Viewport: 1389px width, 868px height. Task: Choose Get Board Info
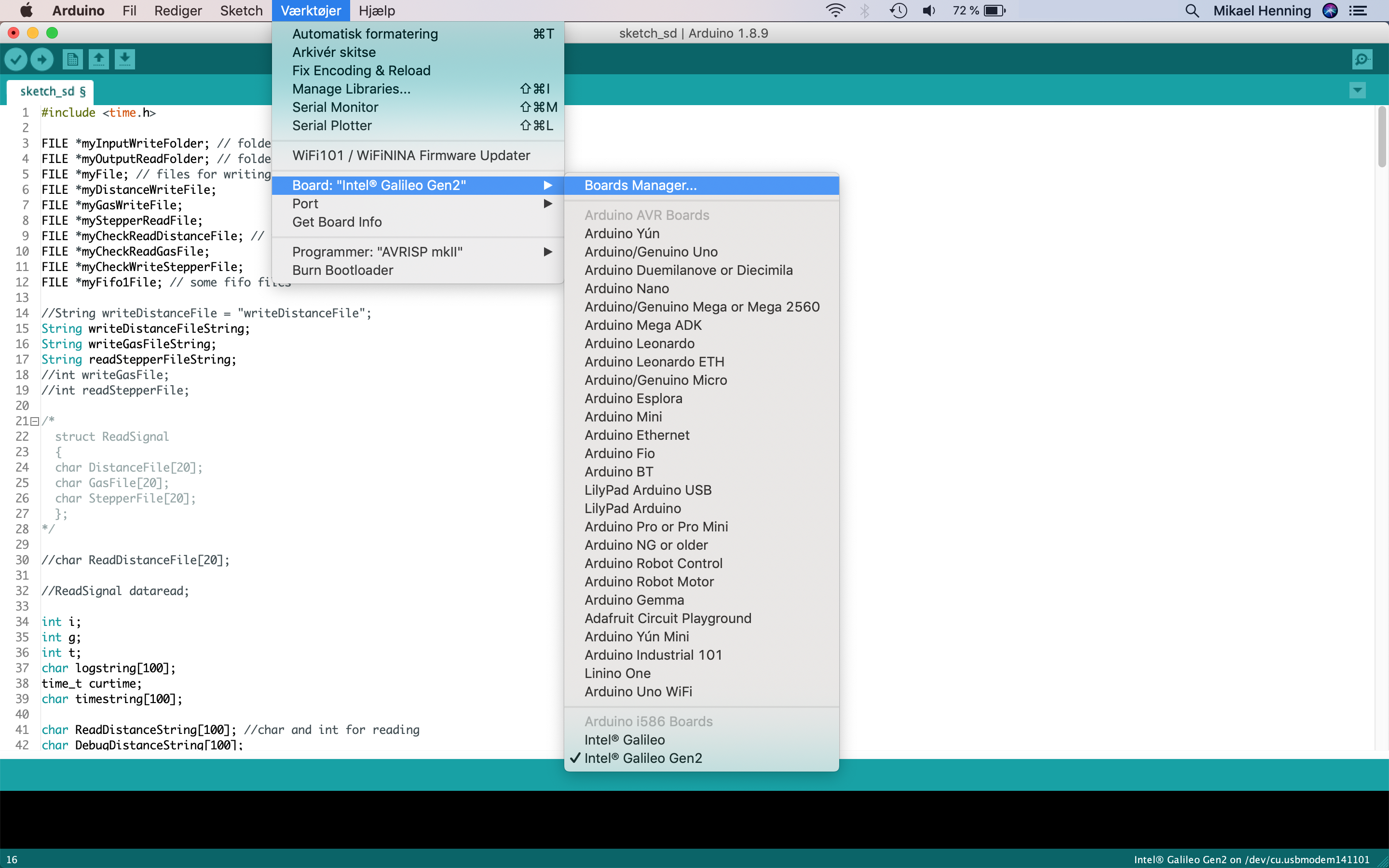(418, 222)
